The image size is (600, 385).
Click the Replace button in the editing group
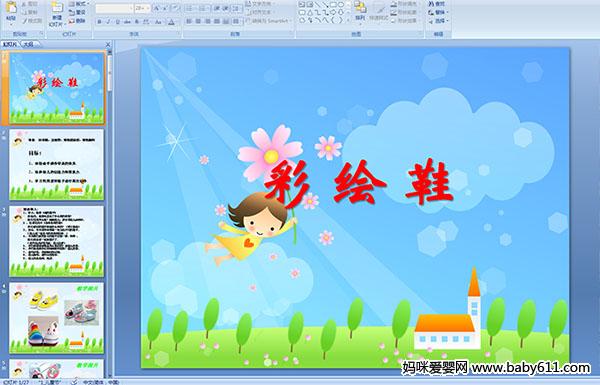[x=437, y=12]
